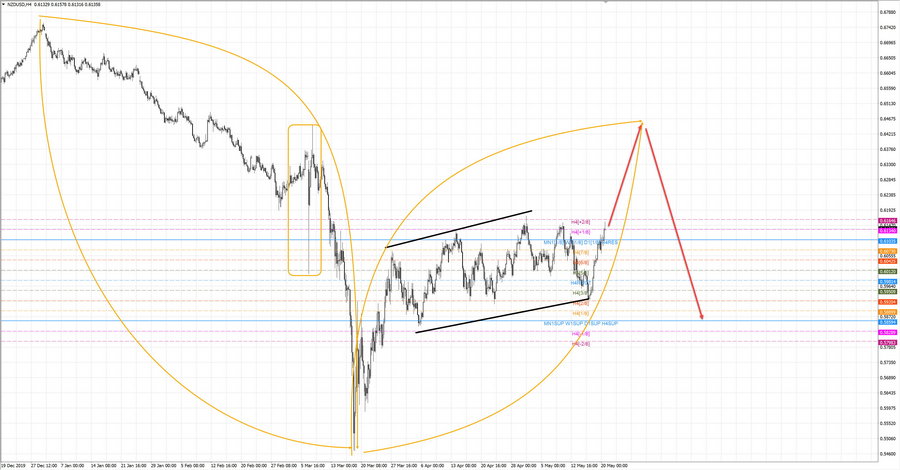Select the 0.61340 magenta price tag

click(887, 230)
